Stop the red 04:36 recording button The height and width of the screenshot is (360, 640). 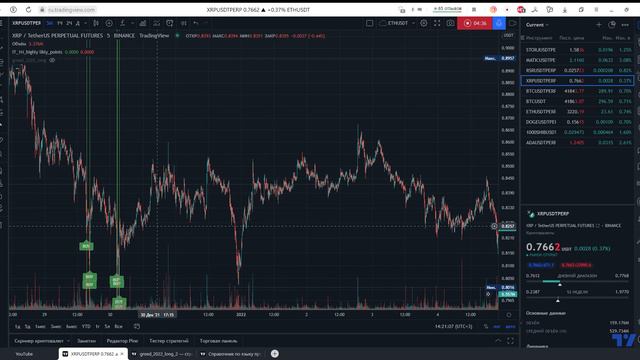[x=475, y=23]
